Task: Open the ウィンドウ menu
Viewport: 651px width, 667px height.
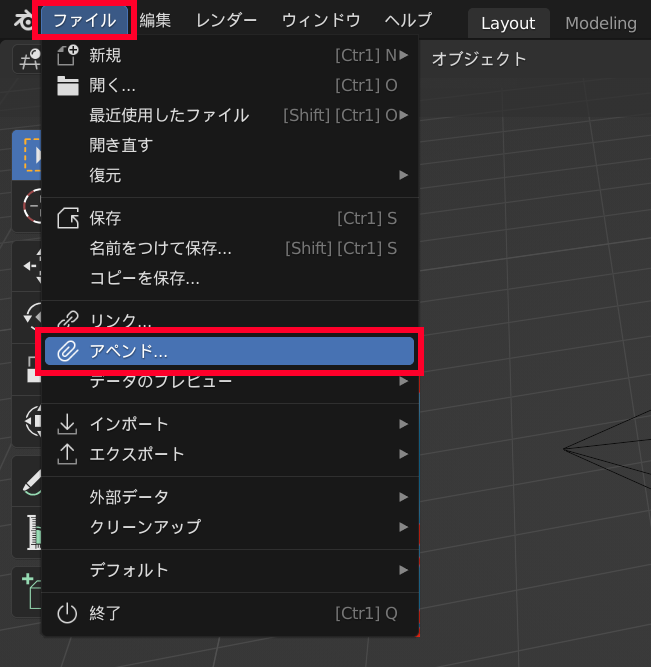Action: pos(321,20)
